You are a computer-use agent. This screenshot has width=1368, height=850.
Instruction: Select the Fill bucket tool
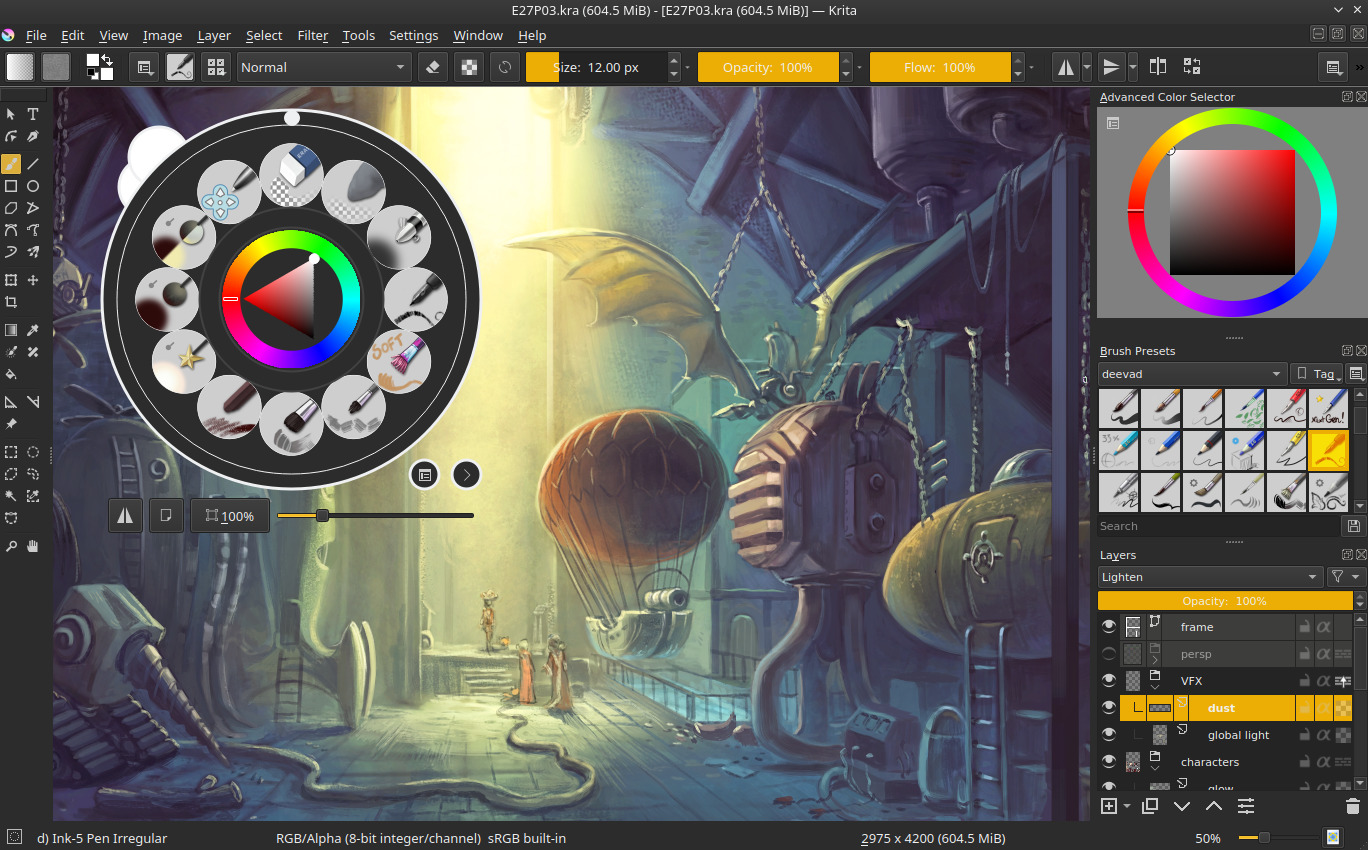[11, 375]
